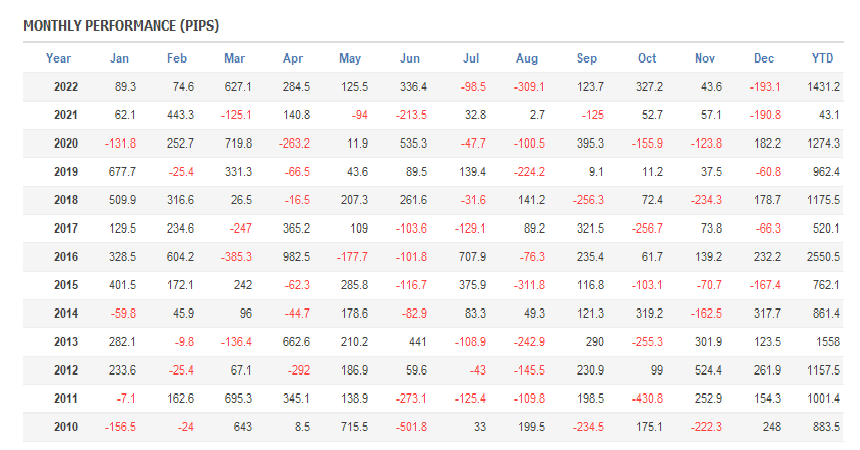860x450 pixels.
Task: Click the Monthly Performance (Pips) heading
Action: [x=121, y=25]
